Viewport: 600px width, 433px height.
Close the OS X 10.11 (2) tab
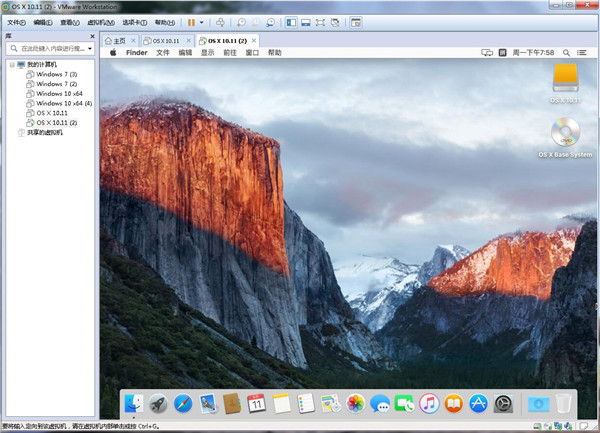[x=254, y=41]
